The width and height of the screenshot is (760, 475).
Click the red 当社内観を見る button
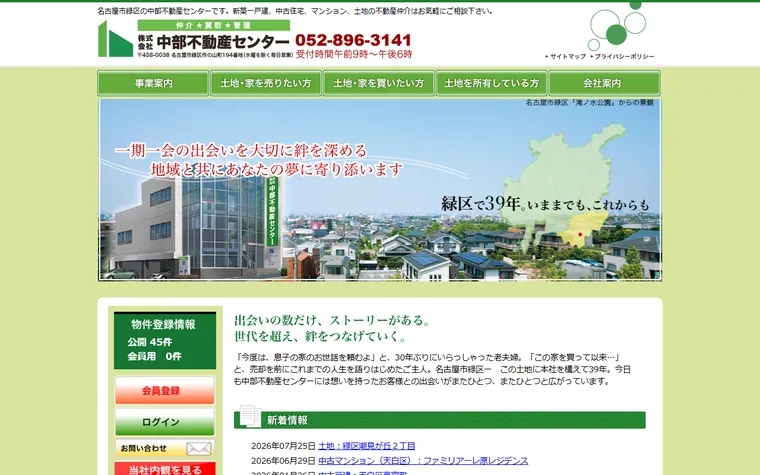tap(165, 469)
